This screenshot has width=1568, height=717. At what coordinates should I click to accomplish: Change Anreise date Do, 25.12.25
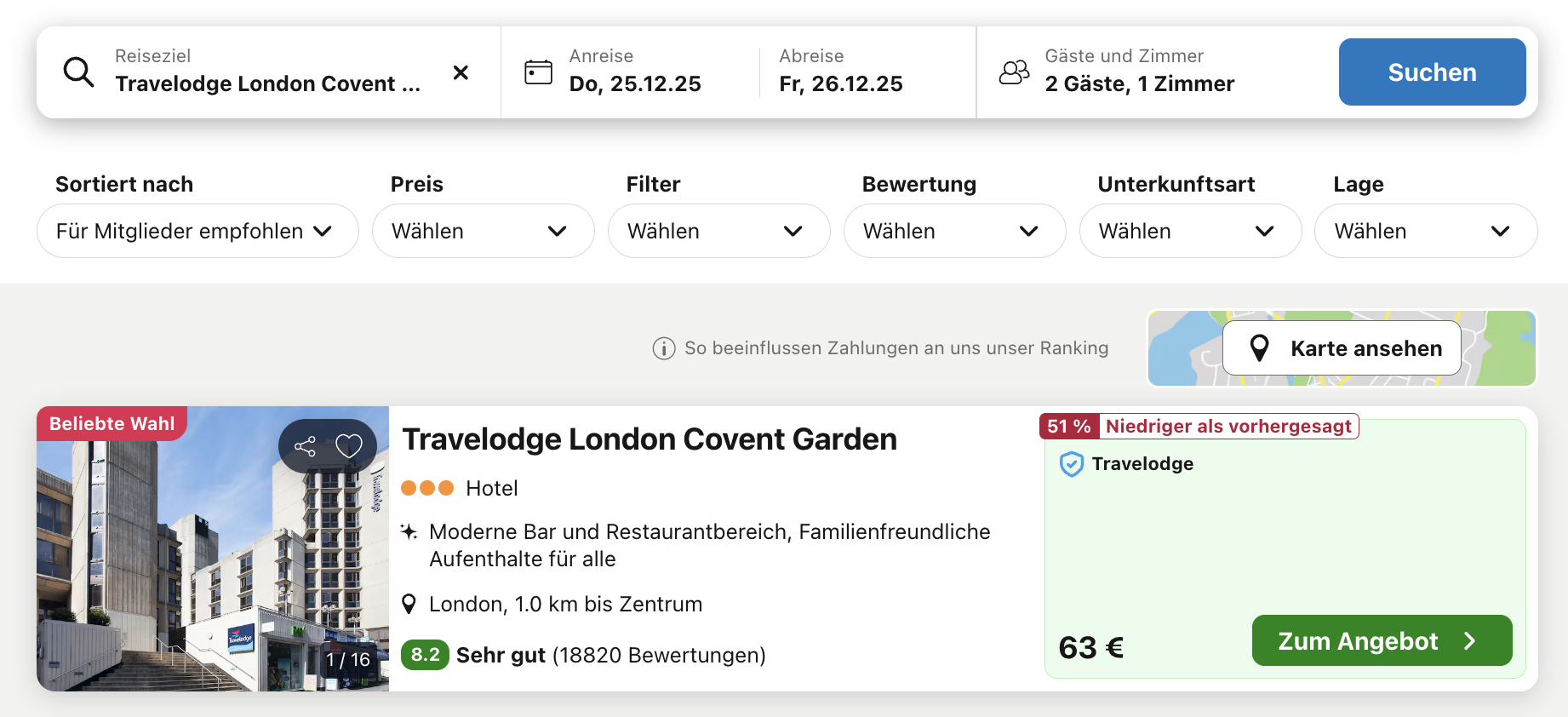[635, 83]
